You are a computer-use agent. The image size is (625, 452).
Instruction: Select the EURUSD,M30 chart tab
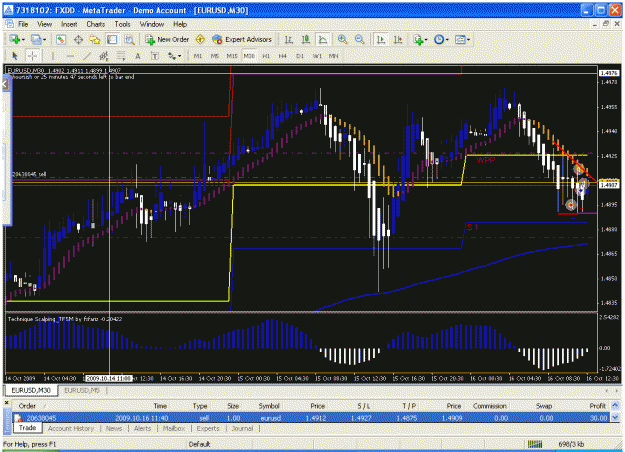31,390
